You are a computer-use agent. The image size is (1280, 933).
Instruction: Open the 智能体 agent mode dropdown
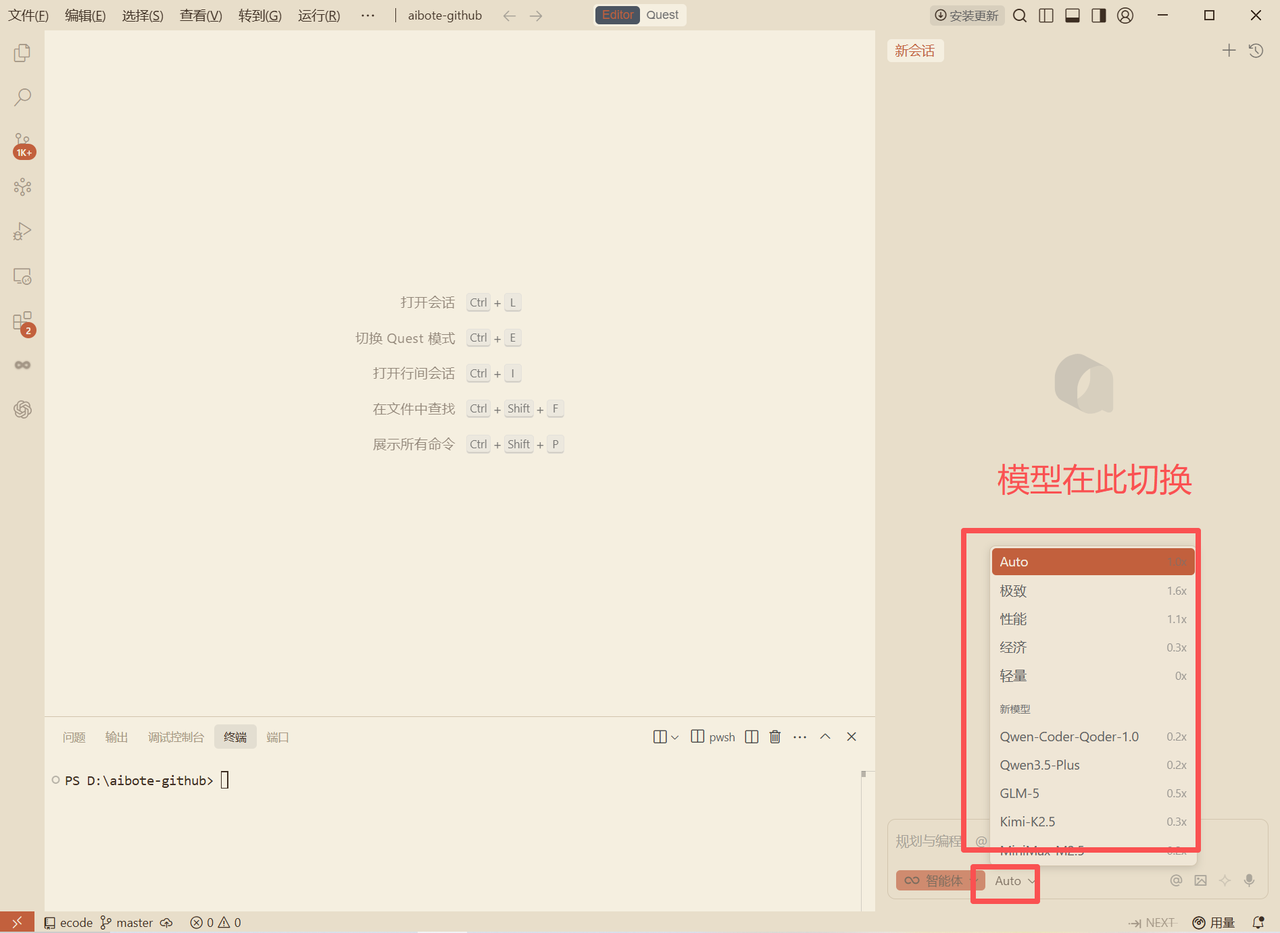click(x=940, y=881)
